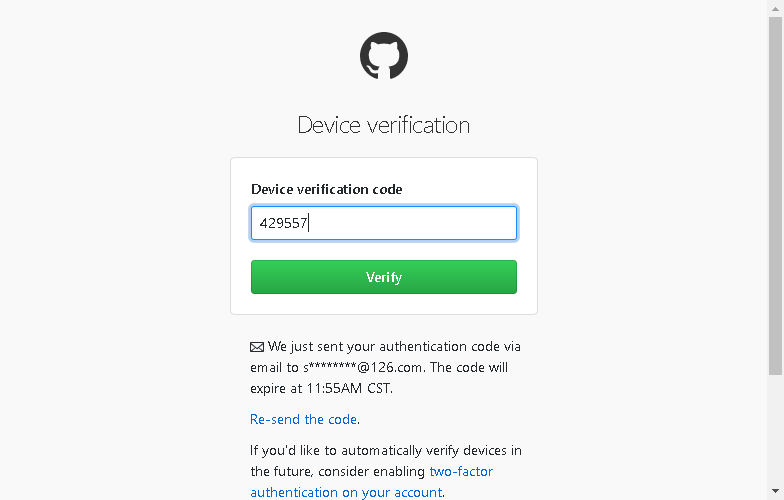Screen dimensions: 784x500
Task: Click the masked 126.com email address
Action: pyautogui.click(x=363, y=368)
